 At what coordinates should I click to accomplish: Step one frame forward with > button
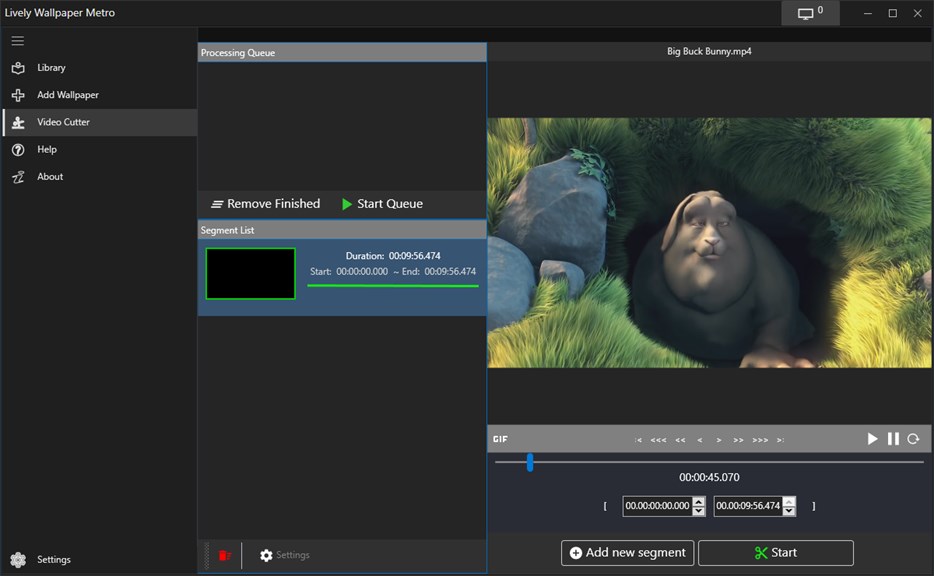(x=719, y=440)
